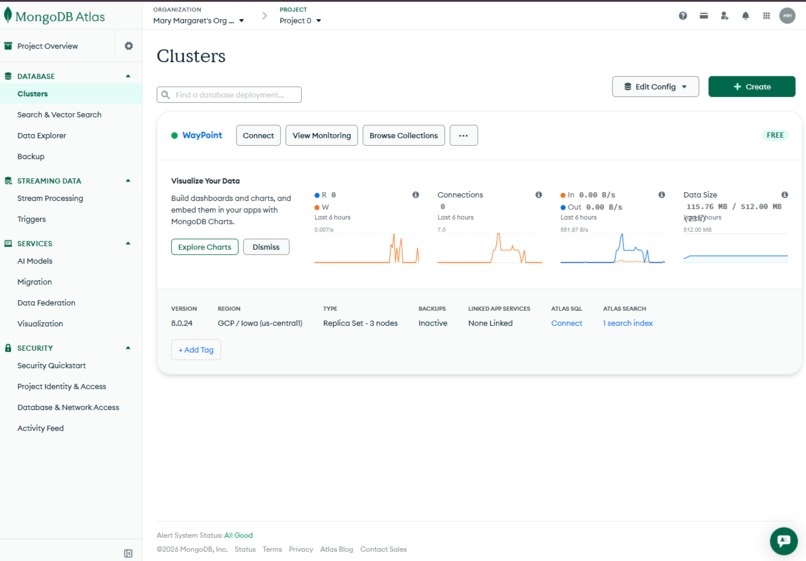This screenshot has height=561, width=806.
Task: Open Search & Vector Search
Action: (59, 115)
